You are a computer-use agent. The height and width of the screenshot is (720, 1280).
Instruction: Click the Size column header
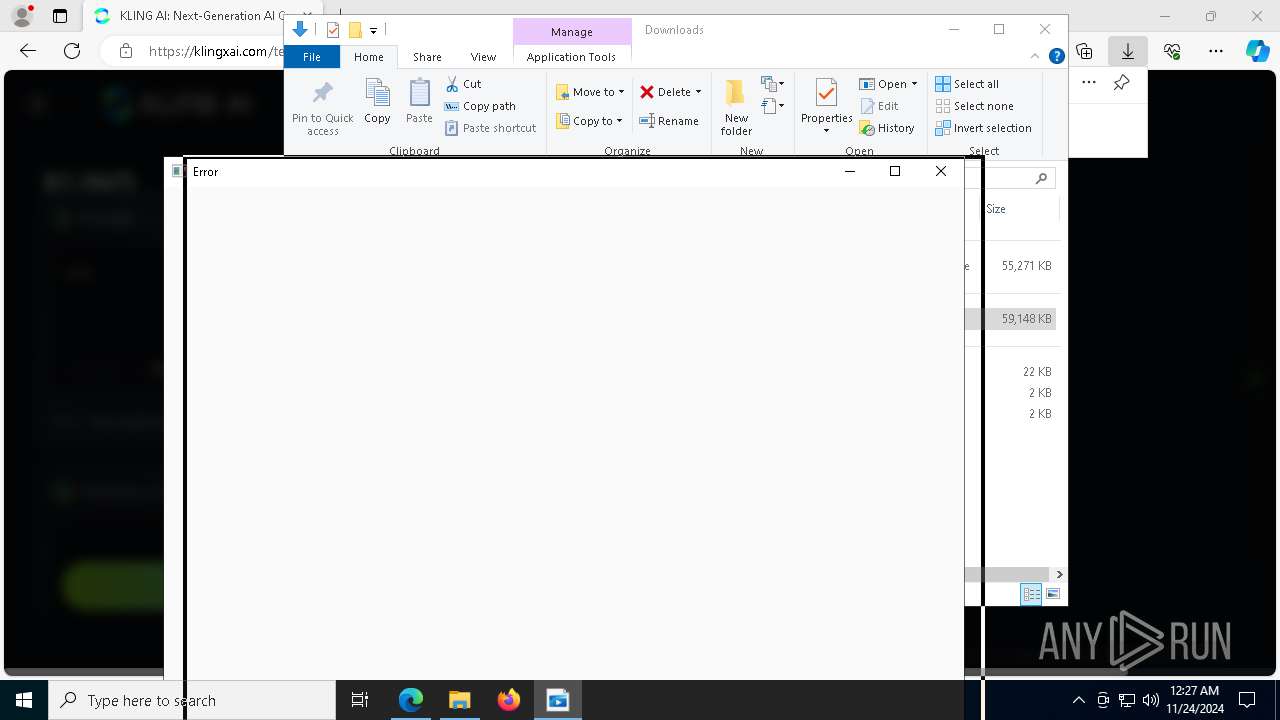pyautogui.click(x=1018, y=209)
